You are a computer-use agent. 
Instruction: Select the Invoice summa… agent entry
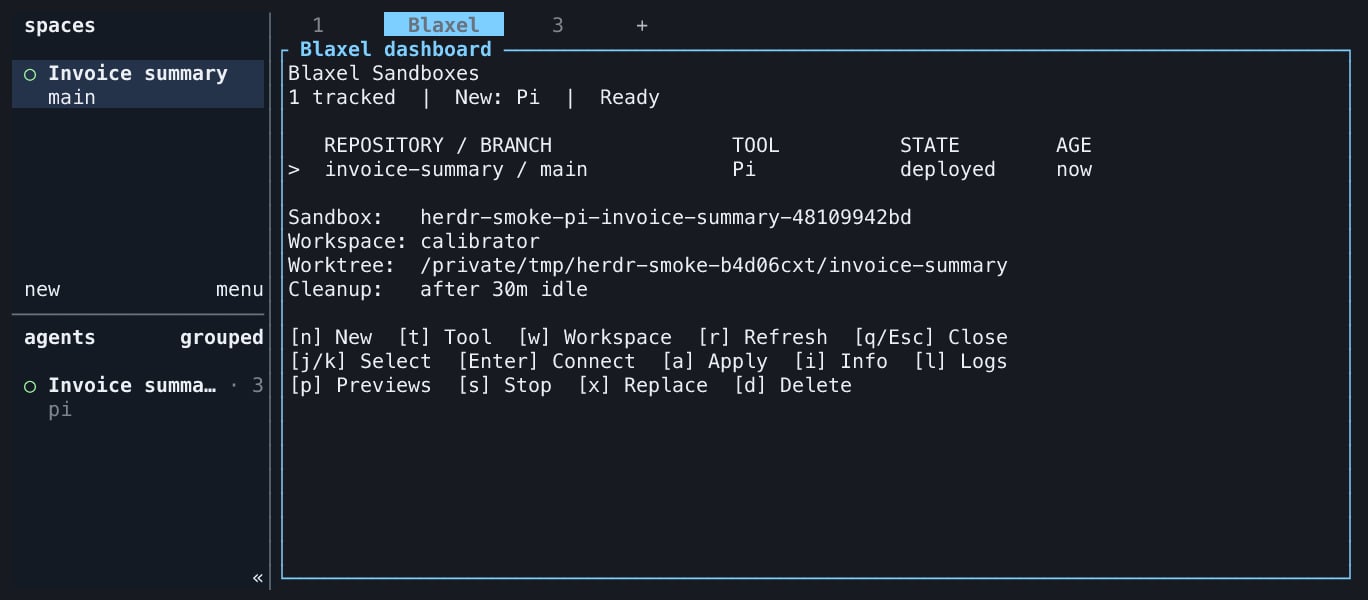click(x=138, y=397)
